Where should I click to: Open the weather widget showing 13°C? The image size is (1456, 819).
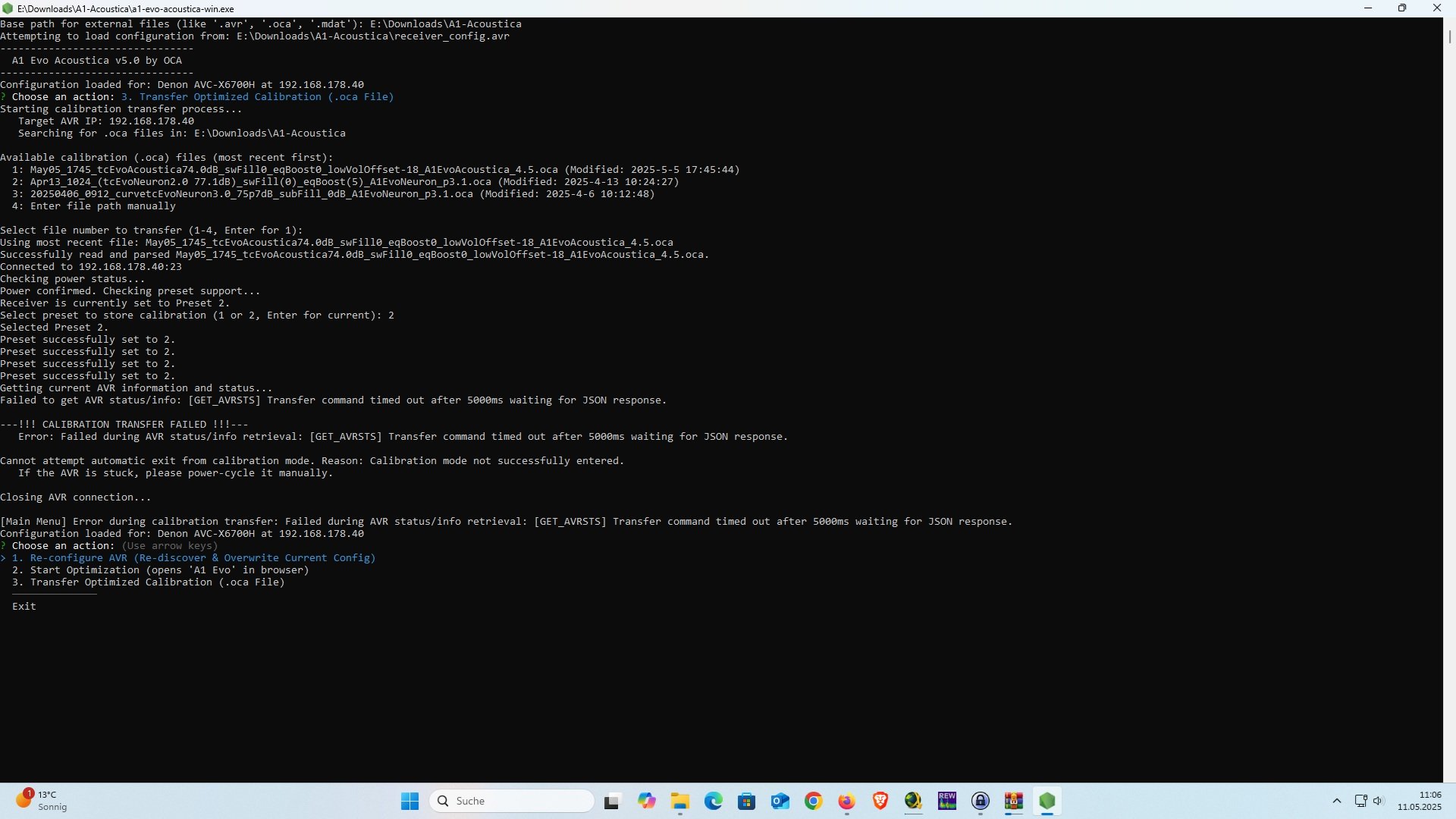[x=42, y=801]
